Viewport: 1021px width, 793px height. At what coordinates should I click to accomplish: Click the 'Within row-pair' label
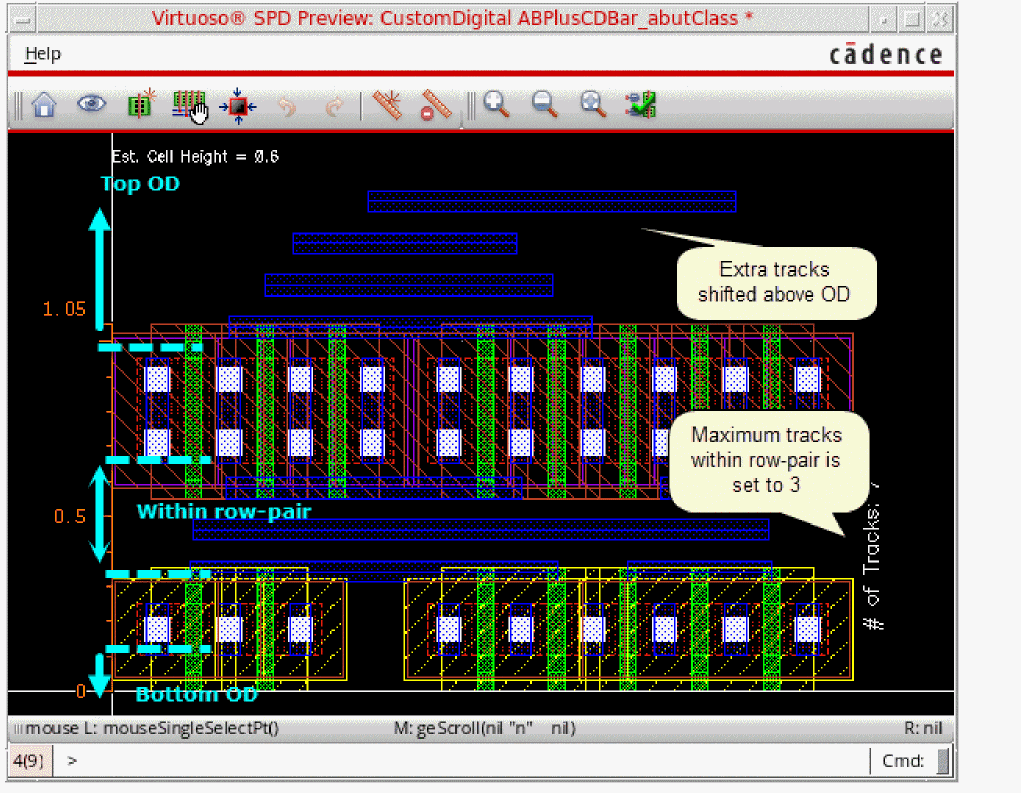[224, 511]
